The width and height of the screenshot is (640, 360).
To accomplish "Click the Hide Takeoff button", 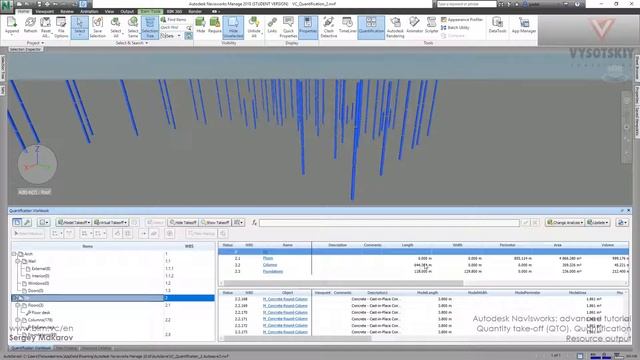I will click(183, 222).
